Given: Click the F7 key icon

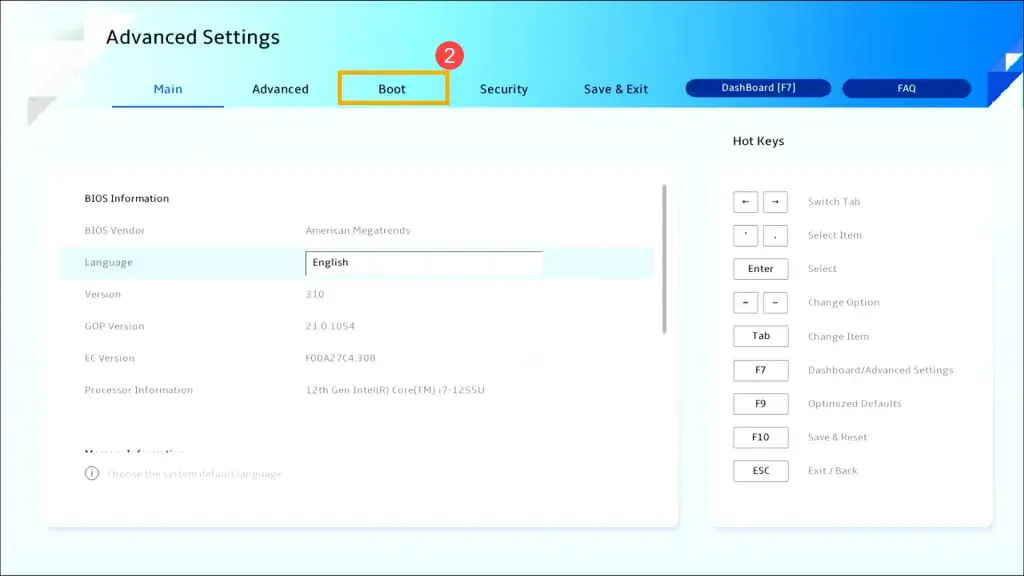Looking at the screenshot, I should click(x=760, y=370).
